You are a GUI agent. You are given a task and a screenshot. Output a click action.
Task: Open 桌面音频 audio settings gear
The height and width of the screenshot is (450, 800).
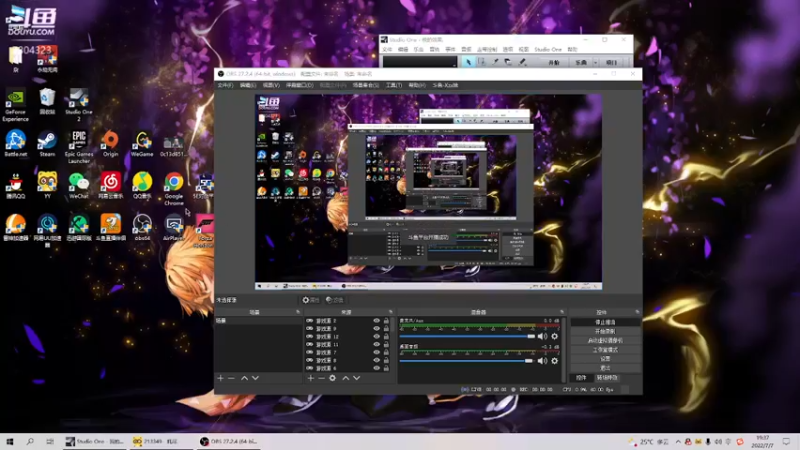pyautogui.click(x=555, y=361)
